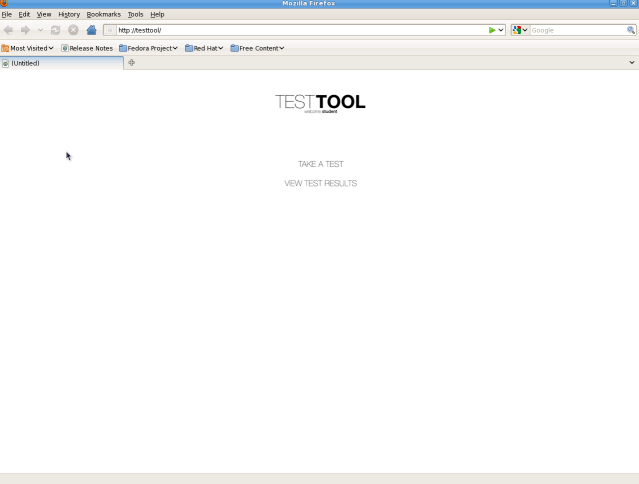The image size is (639, 484).
Task: Open the search engine selector dropdown
Action: point(519,30)
